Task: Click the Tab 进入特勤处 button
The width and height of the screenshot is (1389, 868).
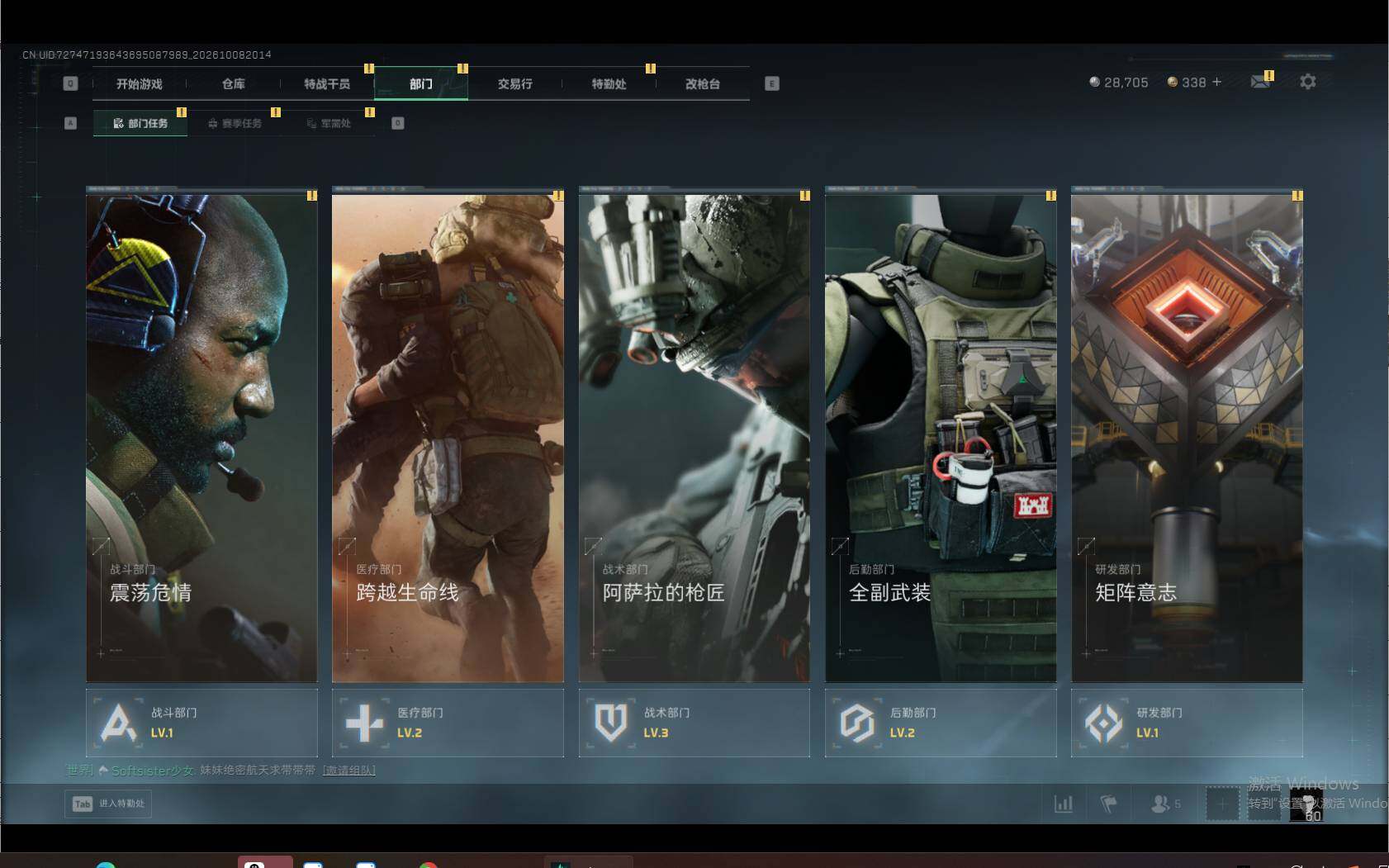Action: click(x=108, y=804)
